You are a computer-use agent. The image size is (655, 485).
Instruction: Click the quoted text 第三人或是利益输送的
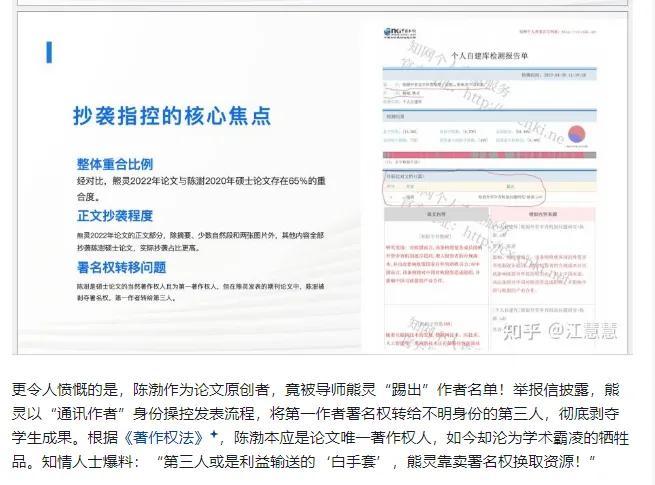[x=239, y=462]
